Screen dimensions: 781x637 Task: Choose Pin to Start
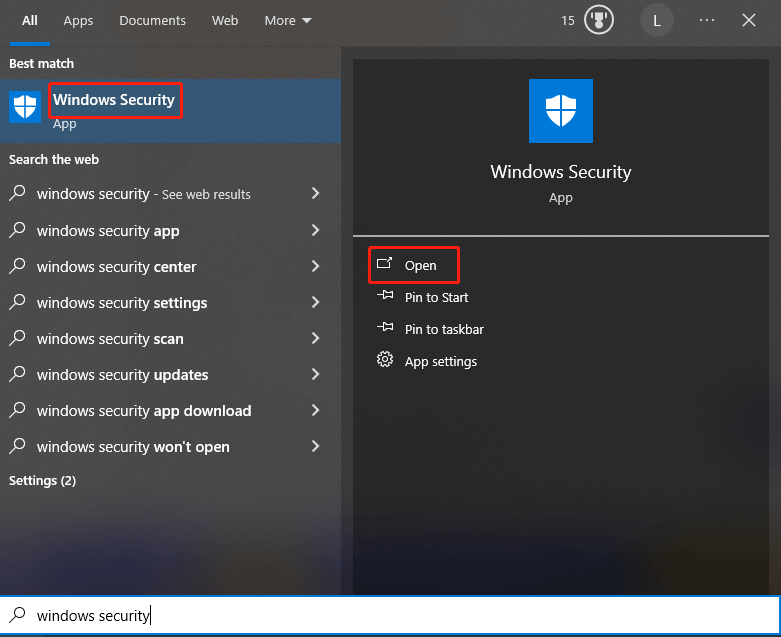pos(436,297)
